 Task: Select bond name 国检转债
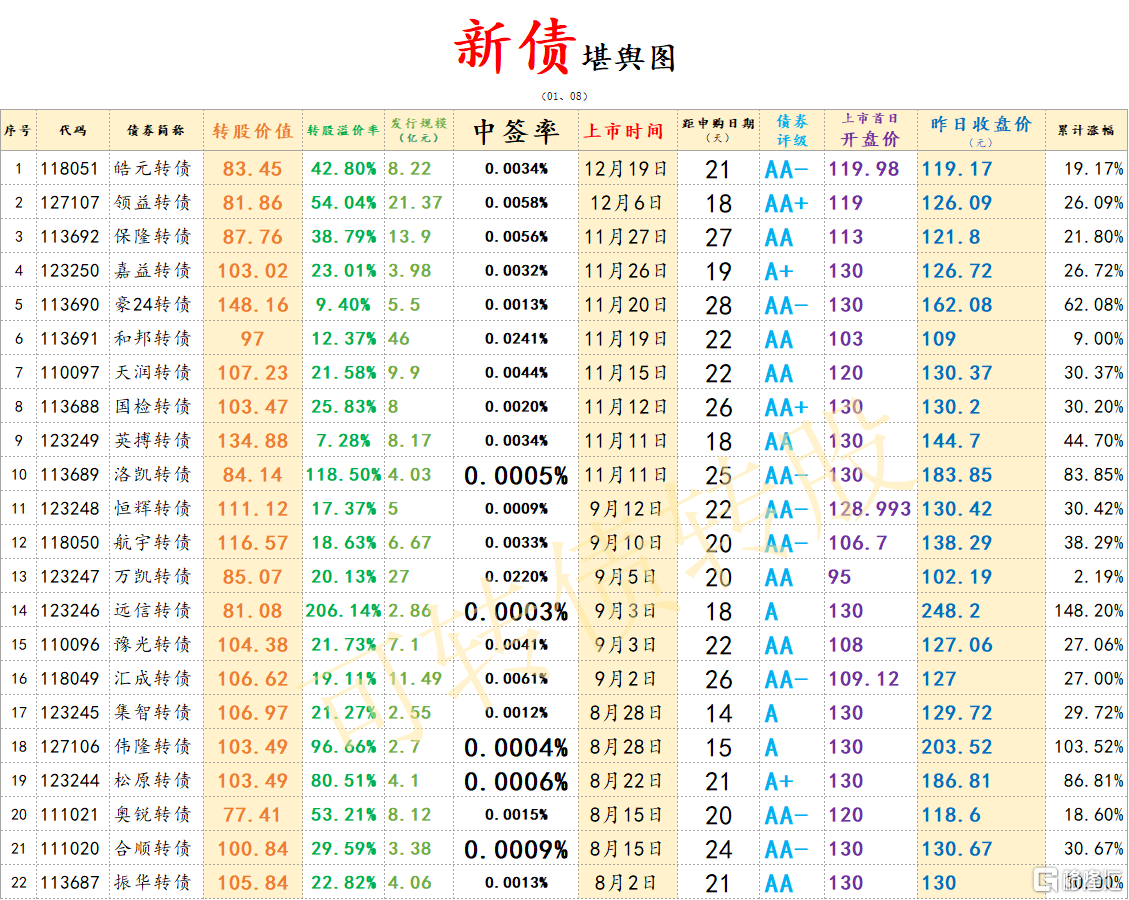coord(153,407)
